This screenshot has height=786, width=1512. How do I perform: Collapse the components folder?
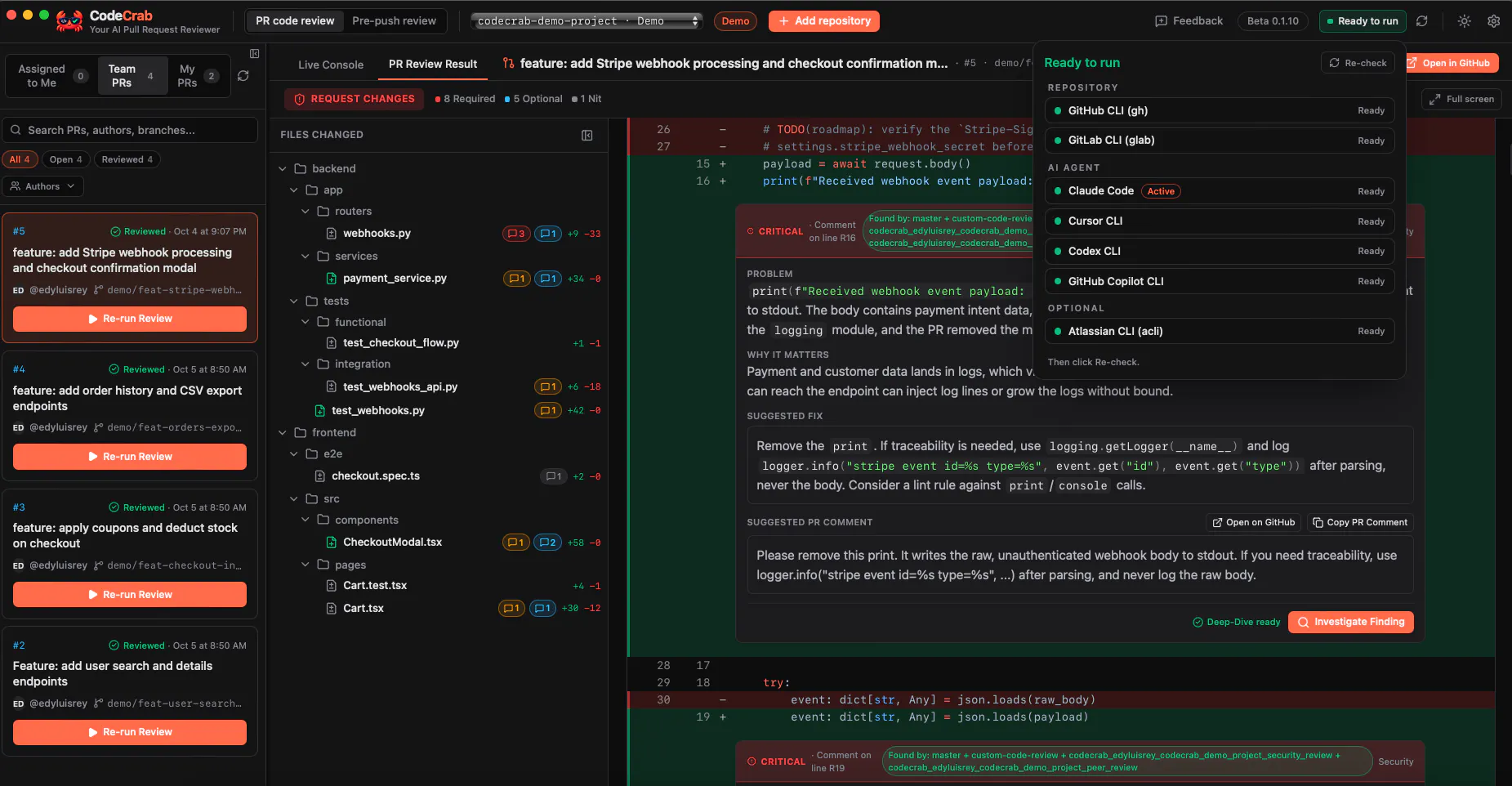coord(306,520)
